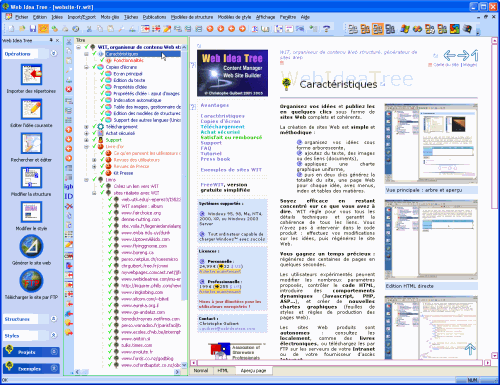Open the Modifier la structure icon
Screen dimensions: 500x385
[31, 178]
